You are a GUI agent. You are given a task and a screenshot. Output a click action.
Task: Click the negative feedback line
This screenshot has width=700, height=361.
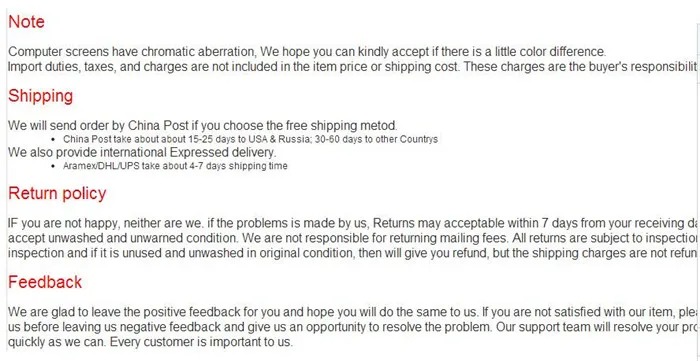point(353,327)
